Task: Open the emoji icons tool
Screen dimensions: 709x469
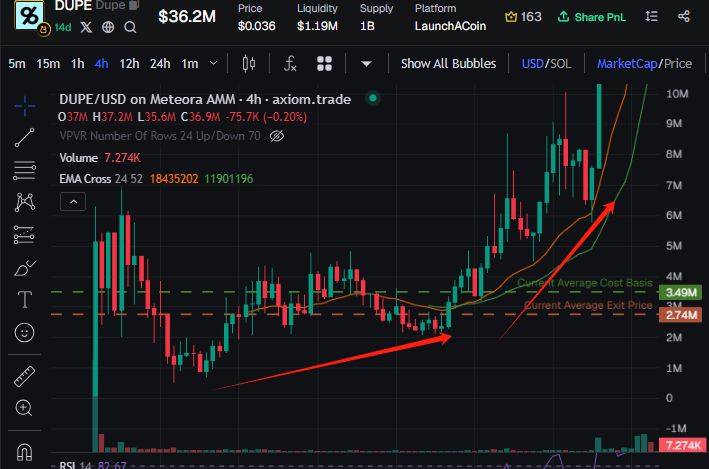Action: (24, 333)
